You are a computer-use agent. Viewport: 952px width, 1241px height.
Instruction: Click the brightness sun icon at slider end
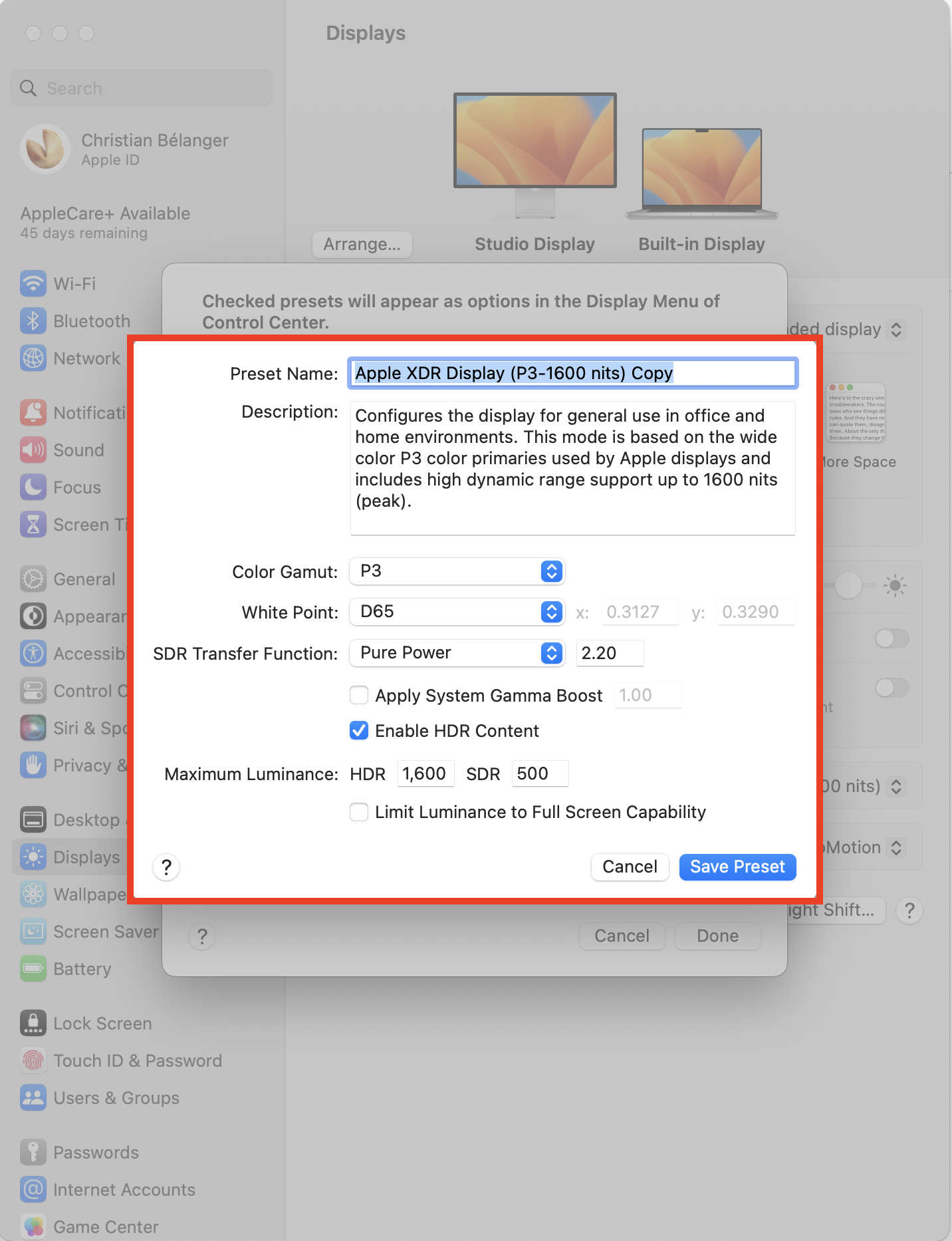tap(895, 585)
